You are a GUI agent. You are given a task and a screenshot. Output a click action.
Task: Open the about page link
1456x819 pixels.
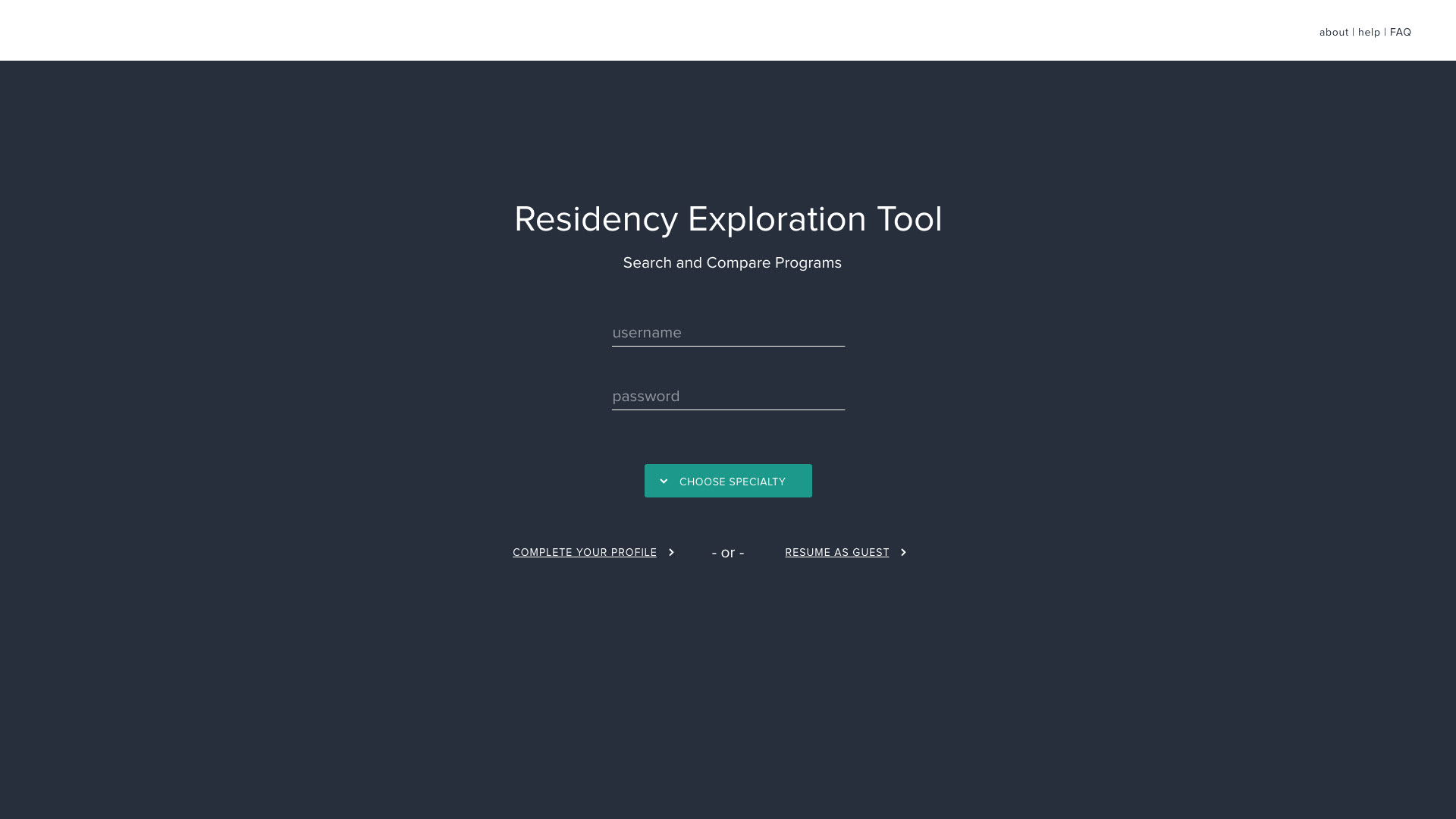coord(1333,33)
